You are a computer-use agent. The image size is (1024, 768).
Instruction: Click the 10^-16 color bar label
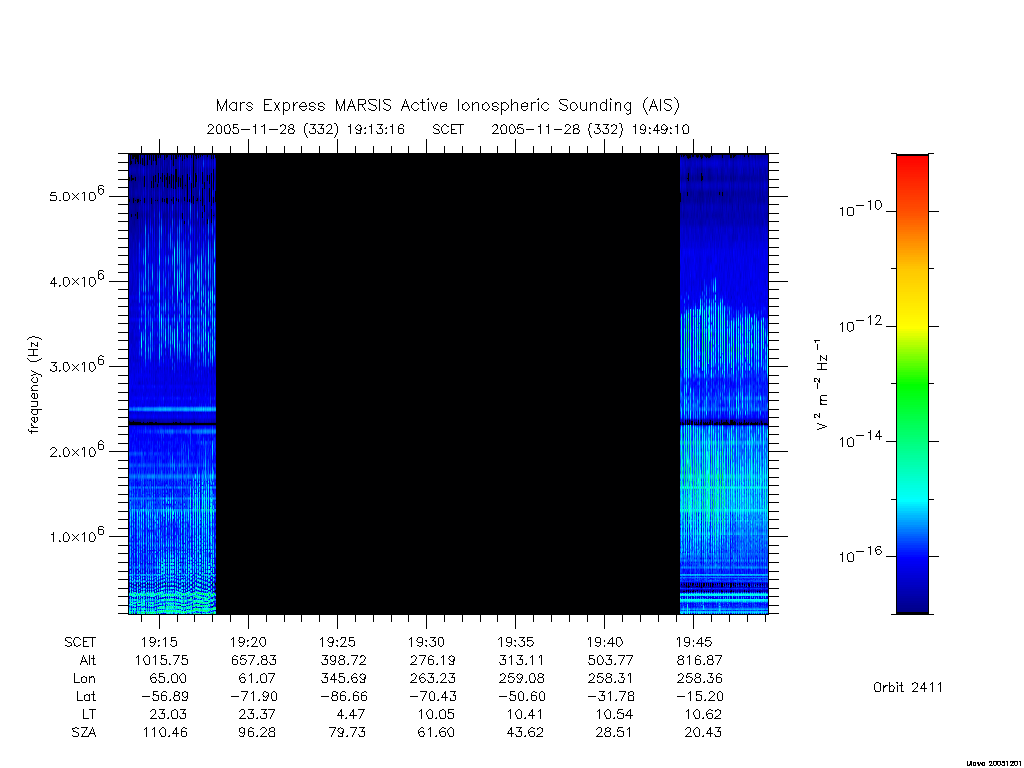[x=860, y=554]
